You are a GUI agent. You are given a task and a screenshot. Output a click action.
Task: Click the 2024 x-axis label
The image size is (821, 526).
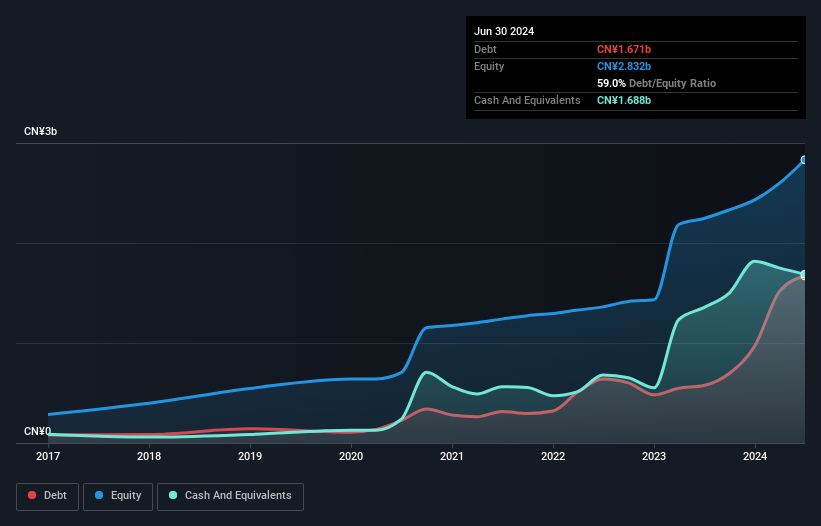[755, 456]
